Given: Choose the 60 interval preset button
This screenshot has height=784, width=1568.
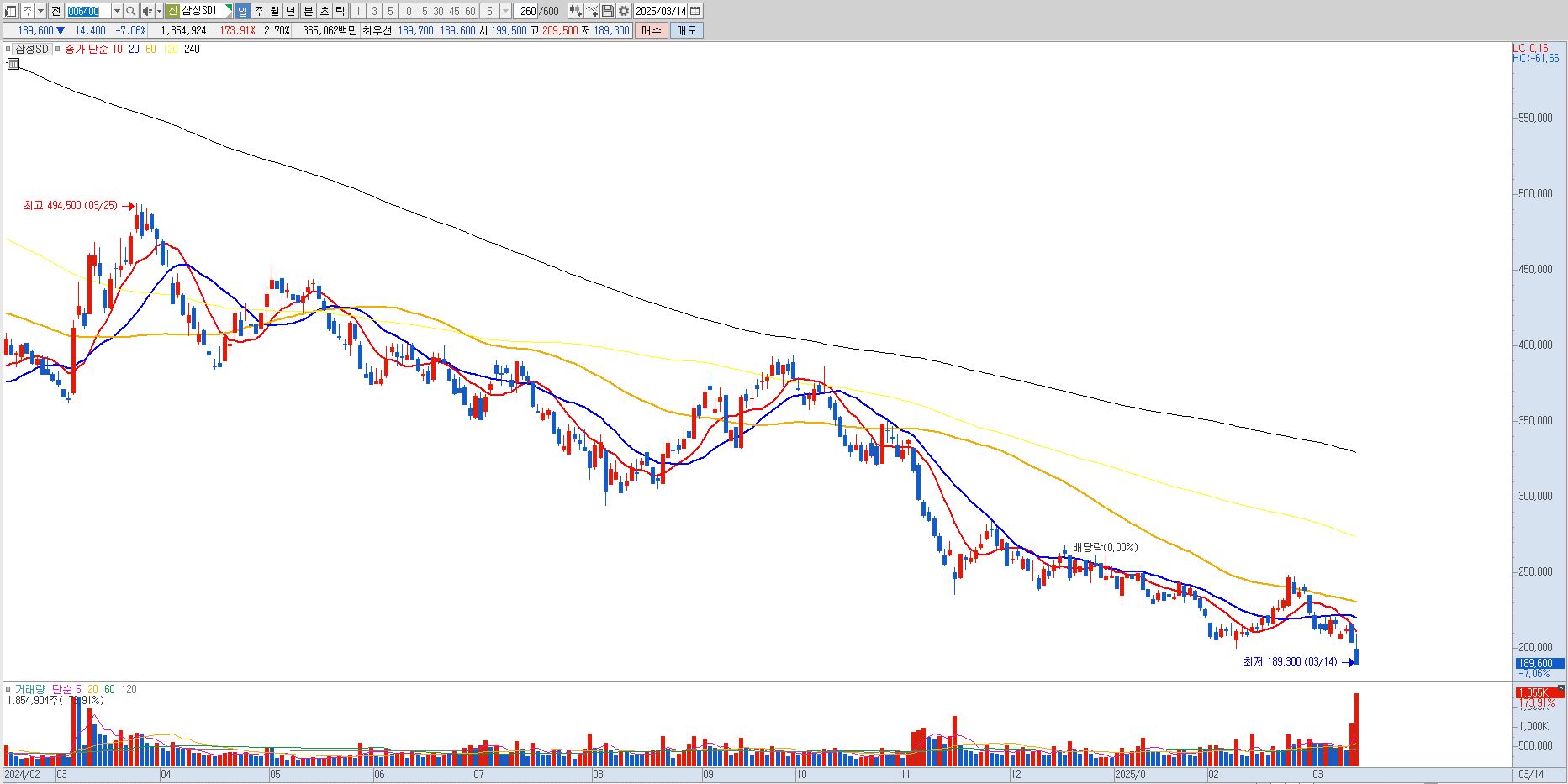Looking at the screenshot, I should pyautogui.click(x=470, y=11).
